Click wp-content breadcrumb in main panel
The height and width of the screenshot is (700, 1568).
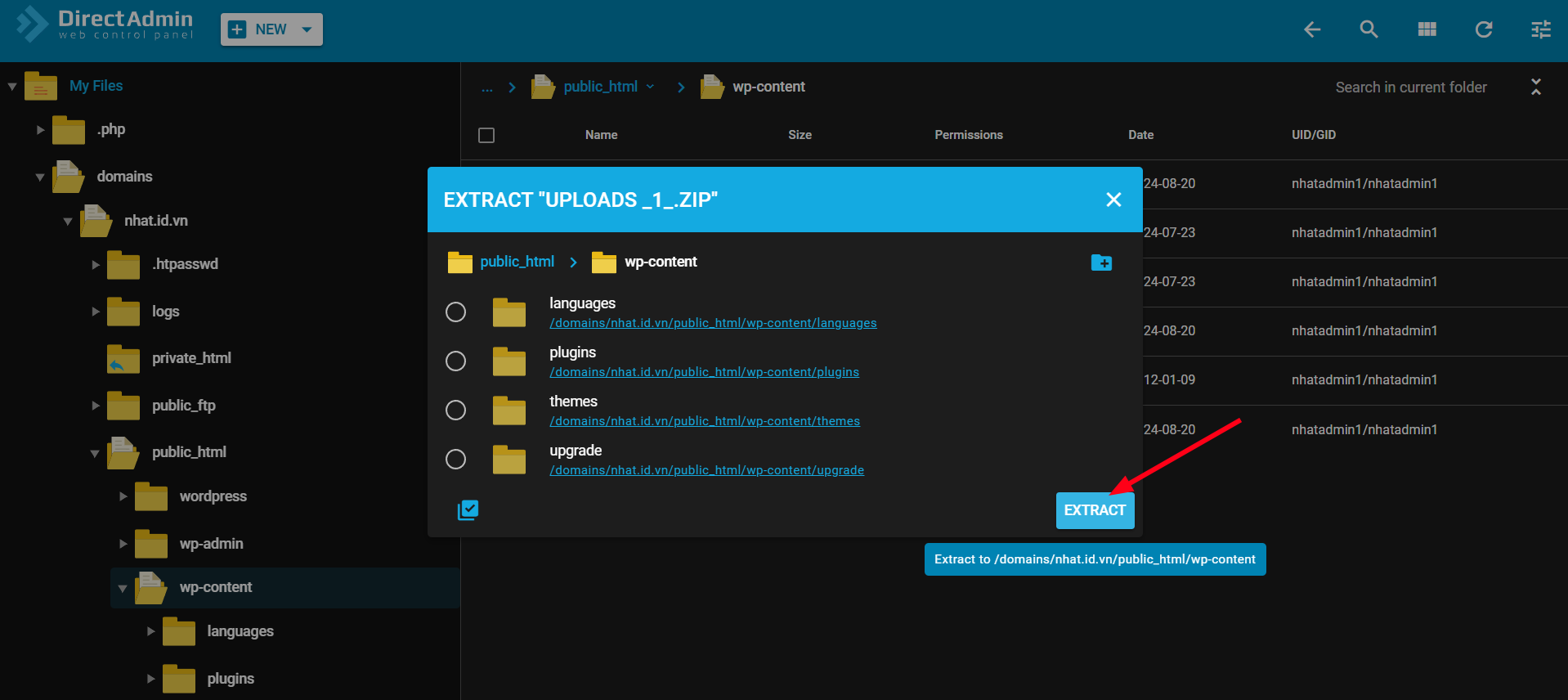tap(768, 87)
